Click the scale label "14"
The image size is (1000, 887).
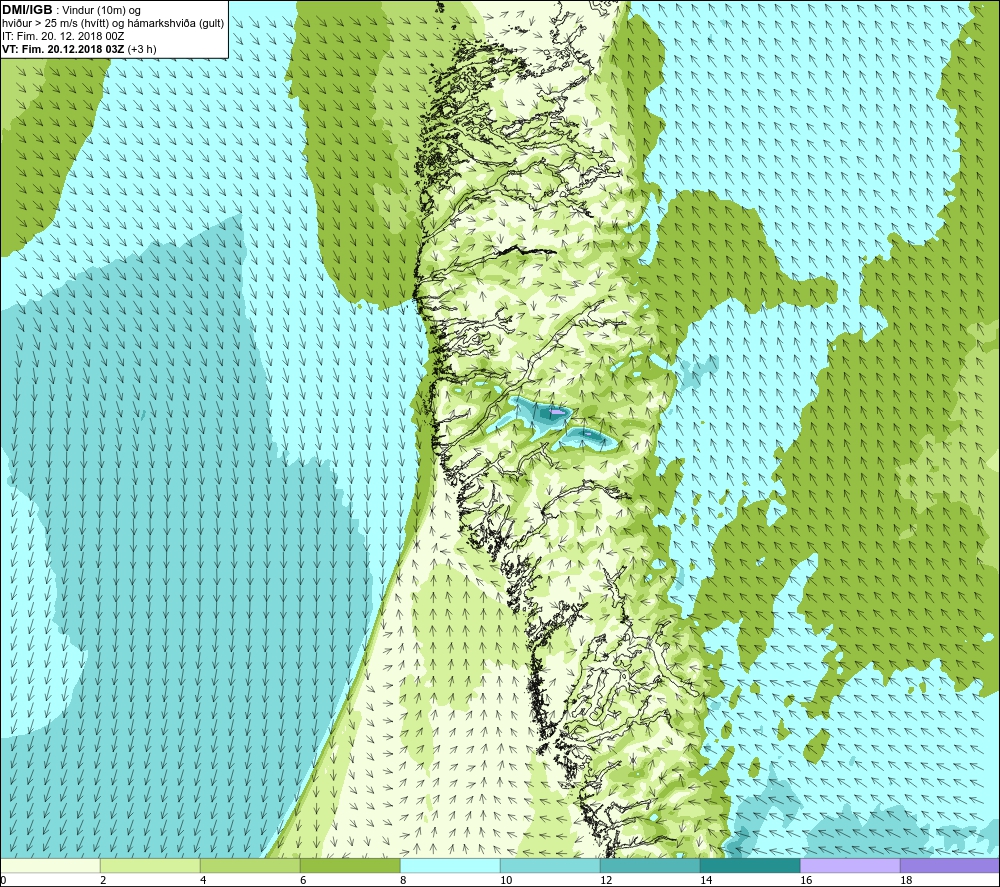point(706,880)
